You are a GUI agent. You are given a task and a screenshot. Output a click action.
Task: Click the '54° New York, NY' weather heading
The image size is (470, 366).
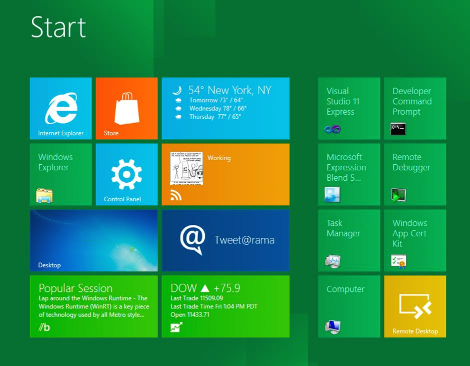click(230, 90)
